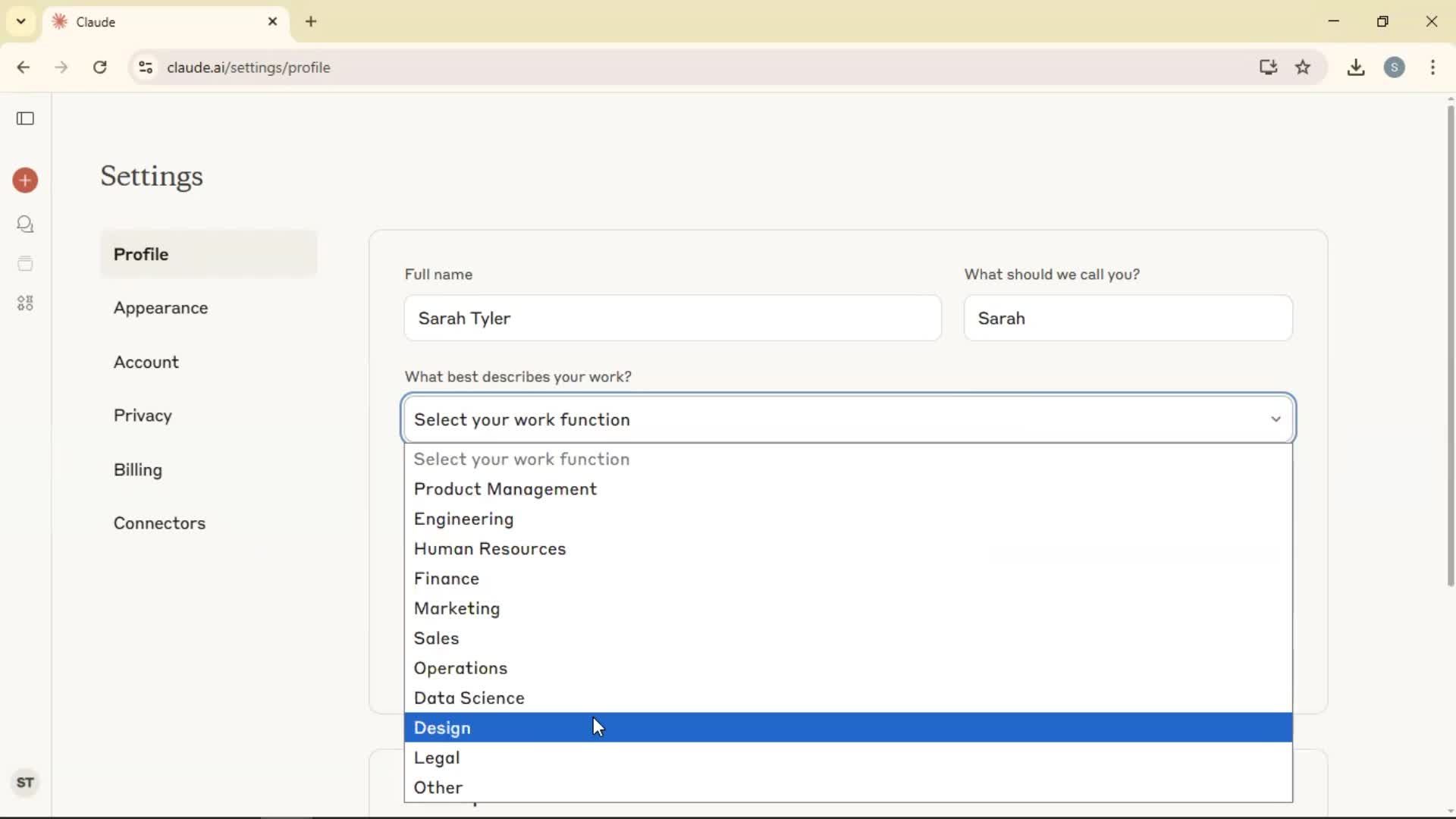The height and width of the screenshot is (819, 1456).
Task: Click the page vertical scrollbar
Action: pyautogui.click(x=1450, y=345)
